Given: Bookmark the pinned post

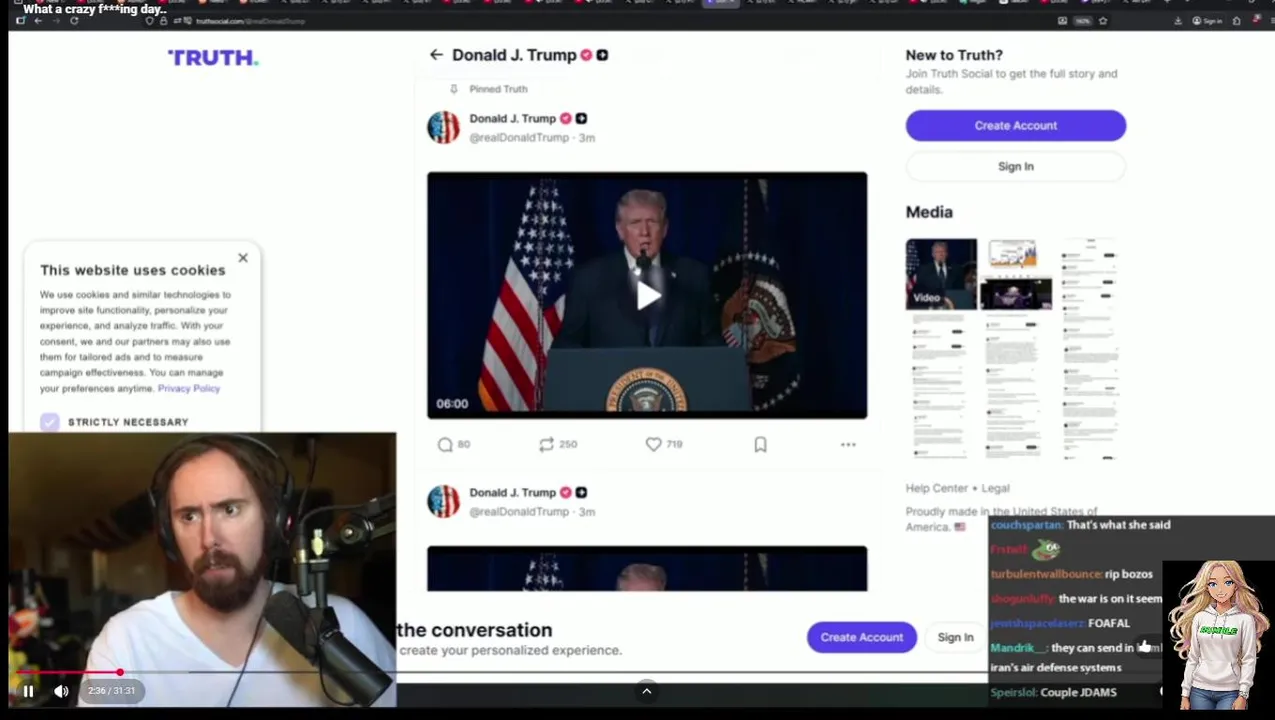Looking at the screenshot, I should click(x=760, y=444).
